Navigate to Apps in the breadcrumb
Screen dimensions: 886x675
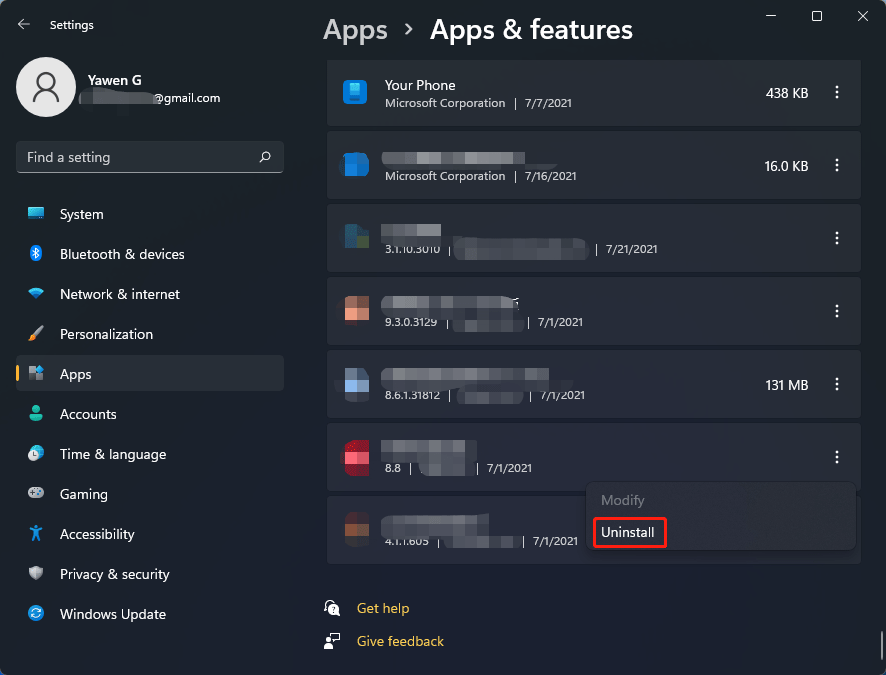point(355,30)
